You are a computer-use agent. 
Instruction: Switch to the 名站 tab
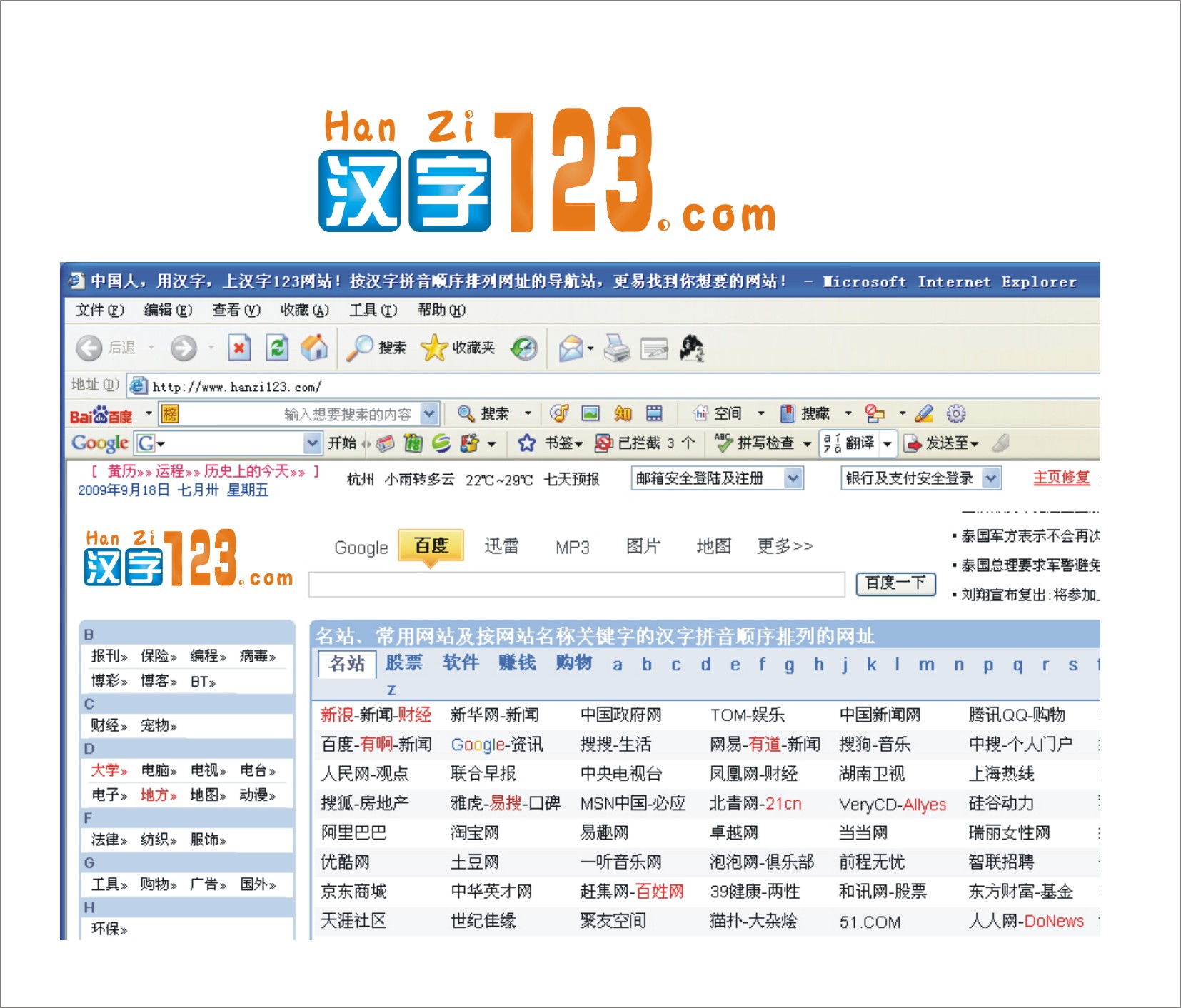(348, 664)
